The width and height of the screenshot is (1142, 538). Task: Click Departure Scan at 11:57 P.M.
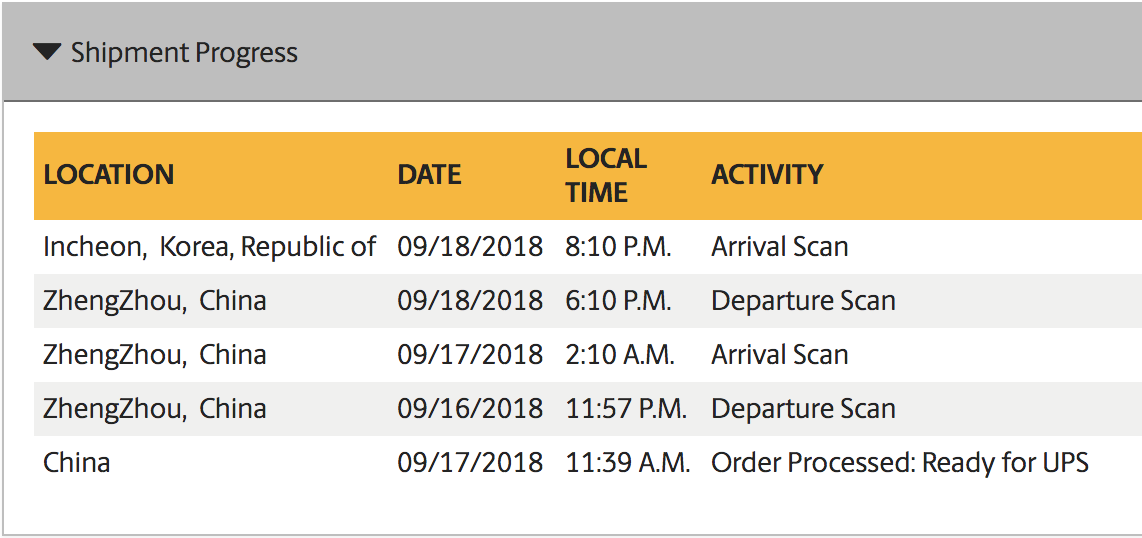point(803,408)
